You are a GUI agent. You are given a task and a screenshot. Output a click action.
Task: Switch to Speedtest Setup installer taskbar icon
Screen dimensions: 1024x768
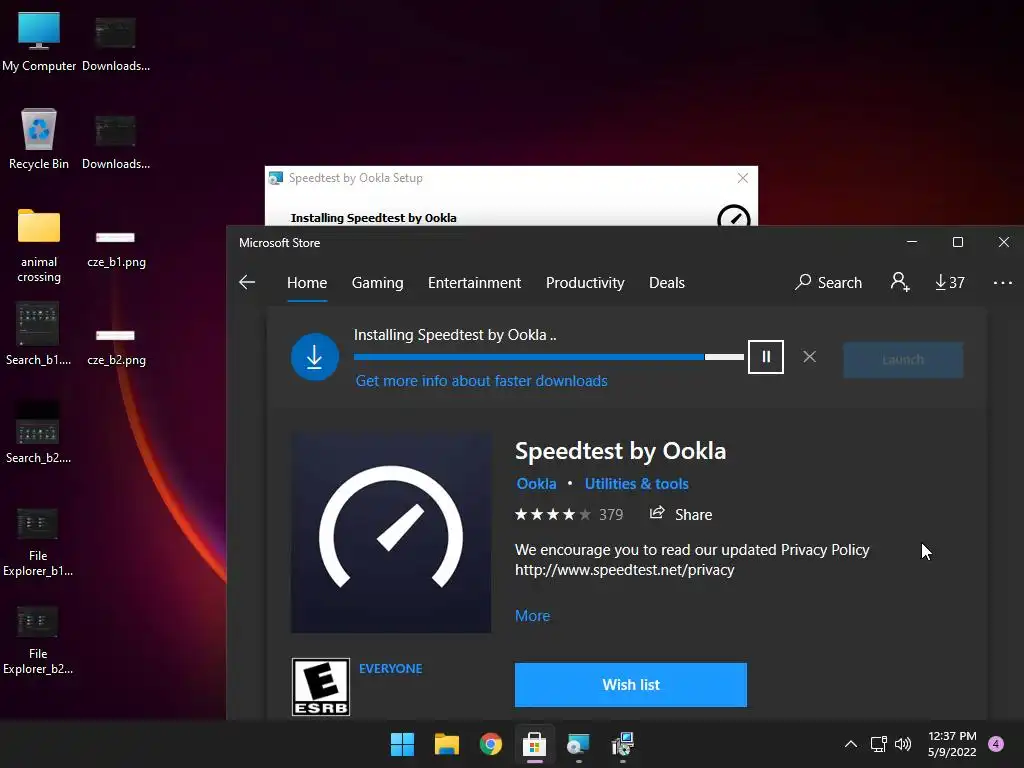point(579,744)
